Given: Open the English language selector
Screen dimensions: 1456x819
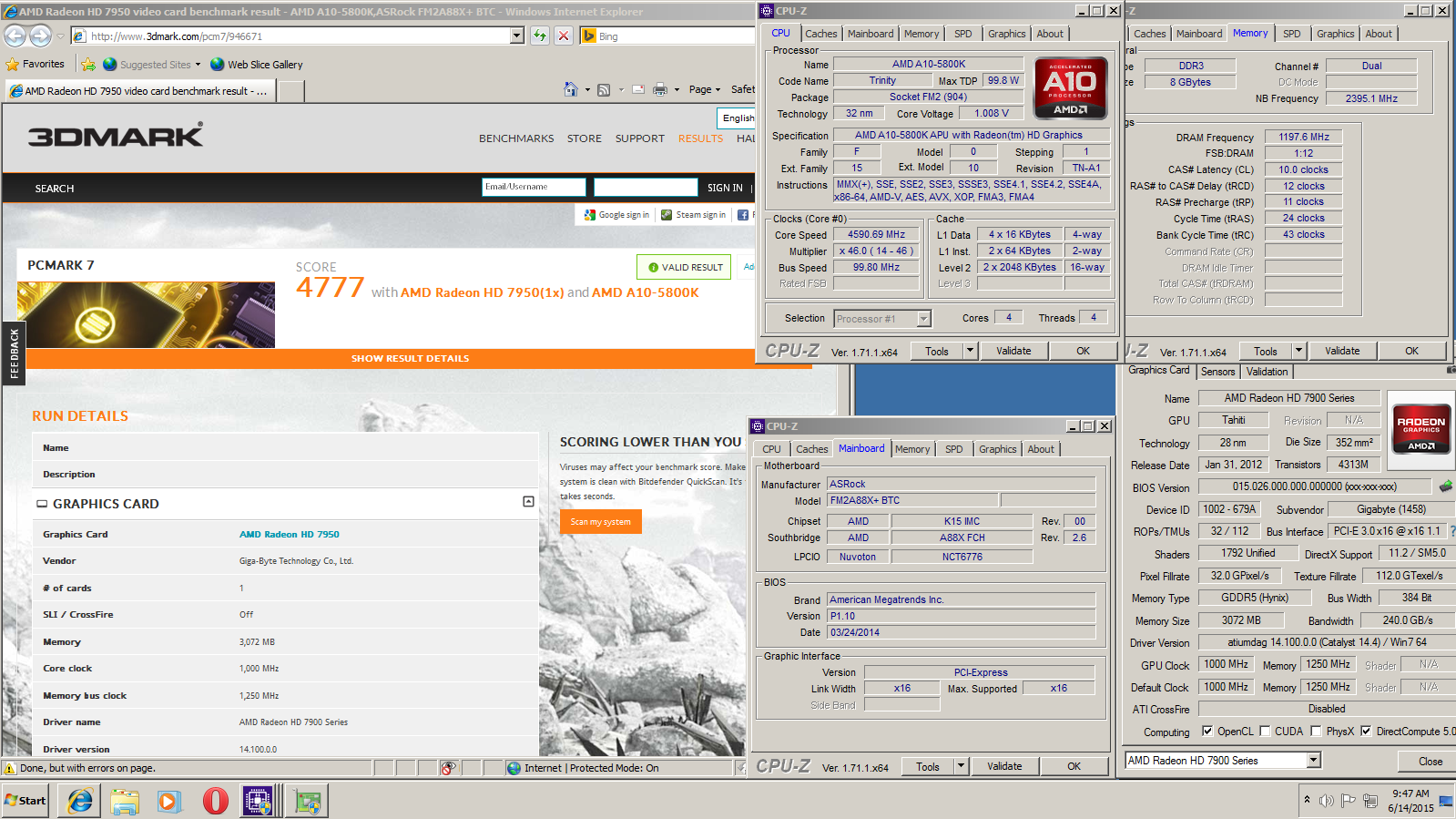Looking at the screenshot, I should (737, 118).
